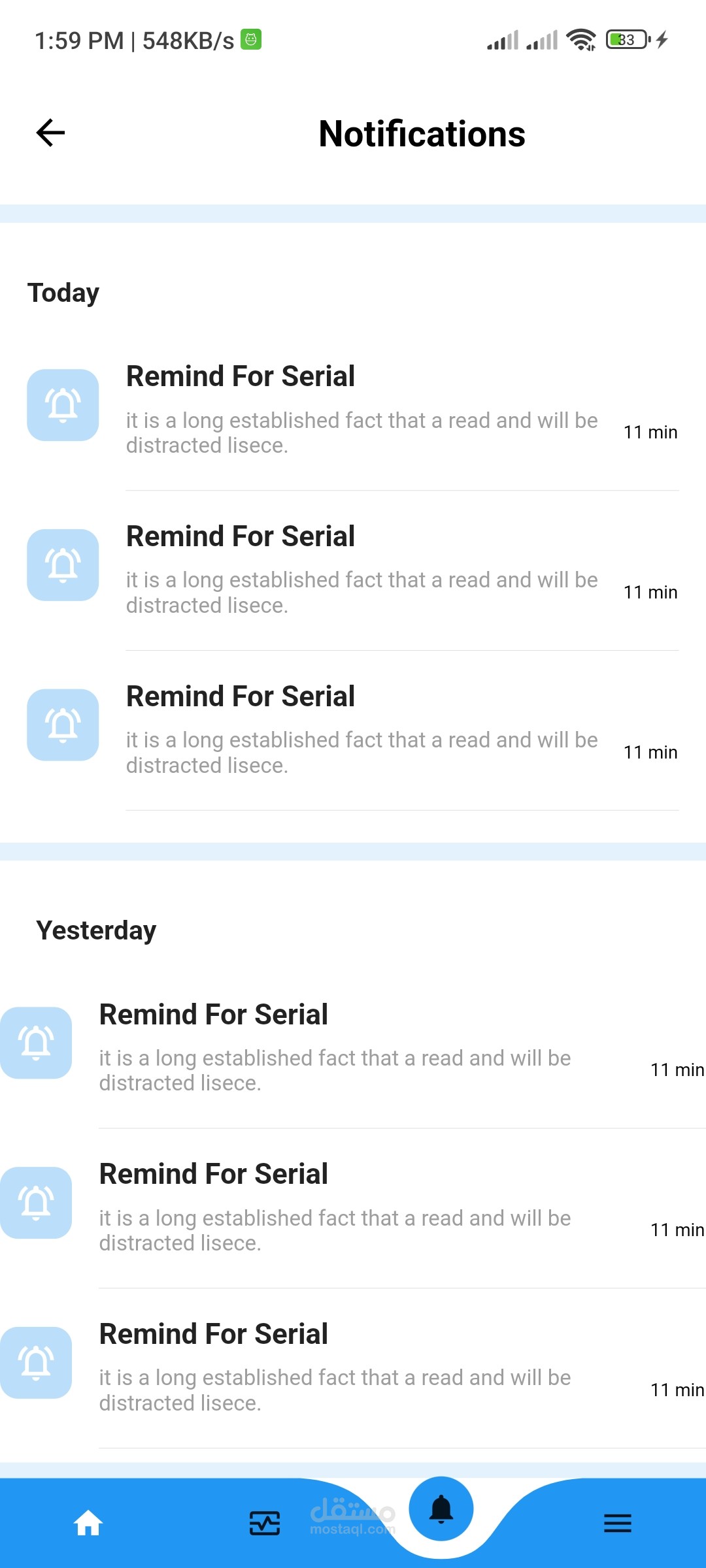
Task: Open last Yesterday 'Remind For Serial' title
Action: (x=214, y=1335)
